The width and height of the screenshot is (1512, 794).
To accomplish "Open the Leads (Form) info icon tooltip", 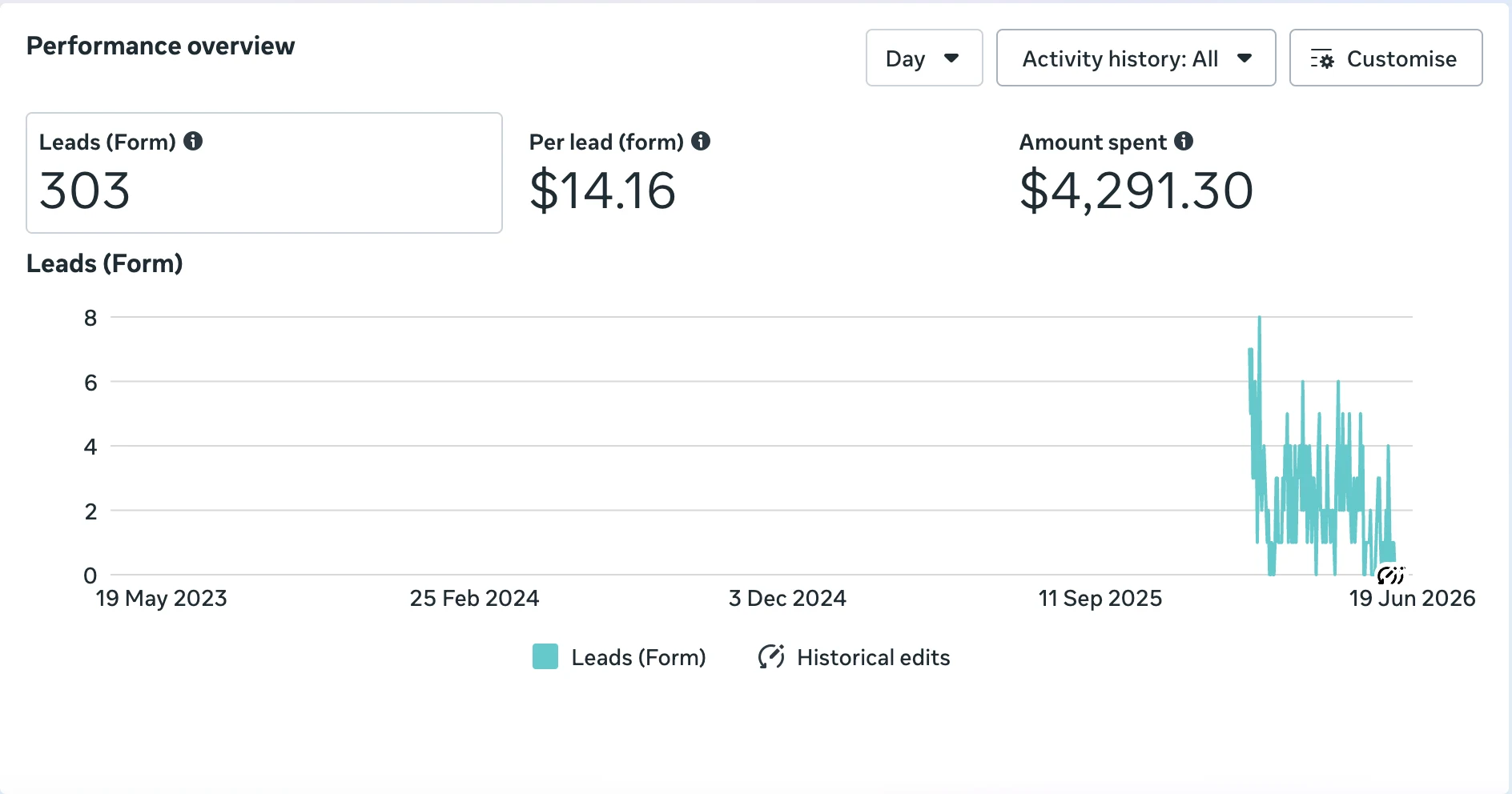I will pos(193,141).
